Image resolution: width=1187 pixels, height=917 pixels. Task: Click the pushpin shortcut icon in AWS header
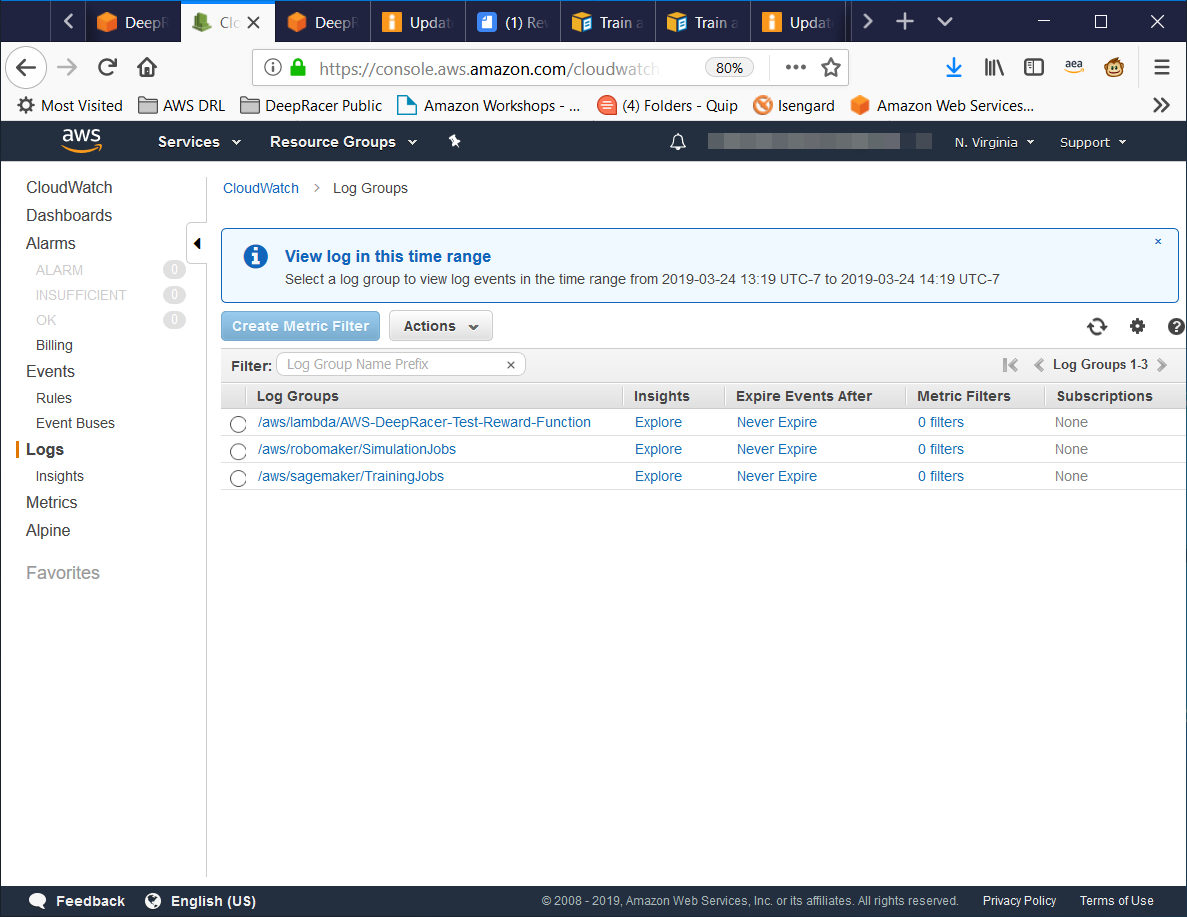pos(454,142)
